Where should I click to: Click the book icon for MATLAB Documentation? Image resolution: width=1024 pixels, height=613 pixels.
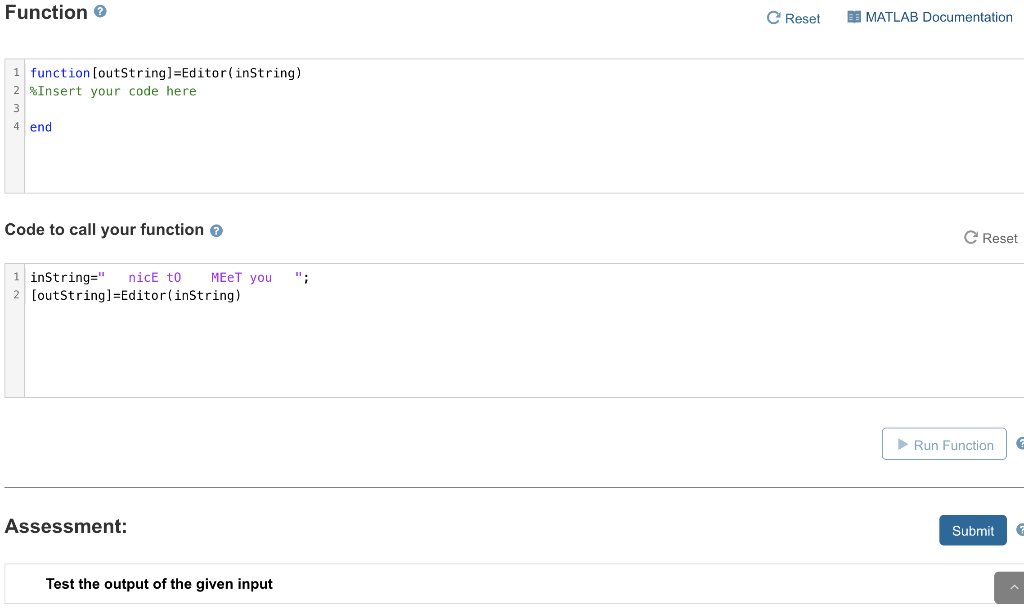tap(854, 16)
